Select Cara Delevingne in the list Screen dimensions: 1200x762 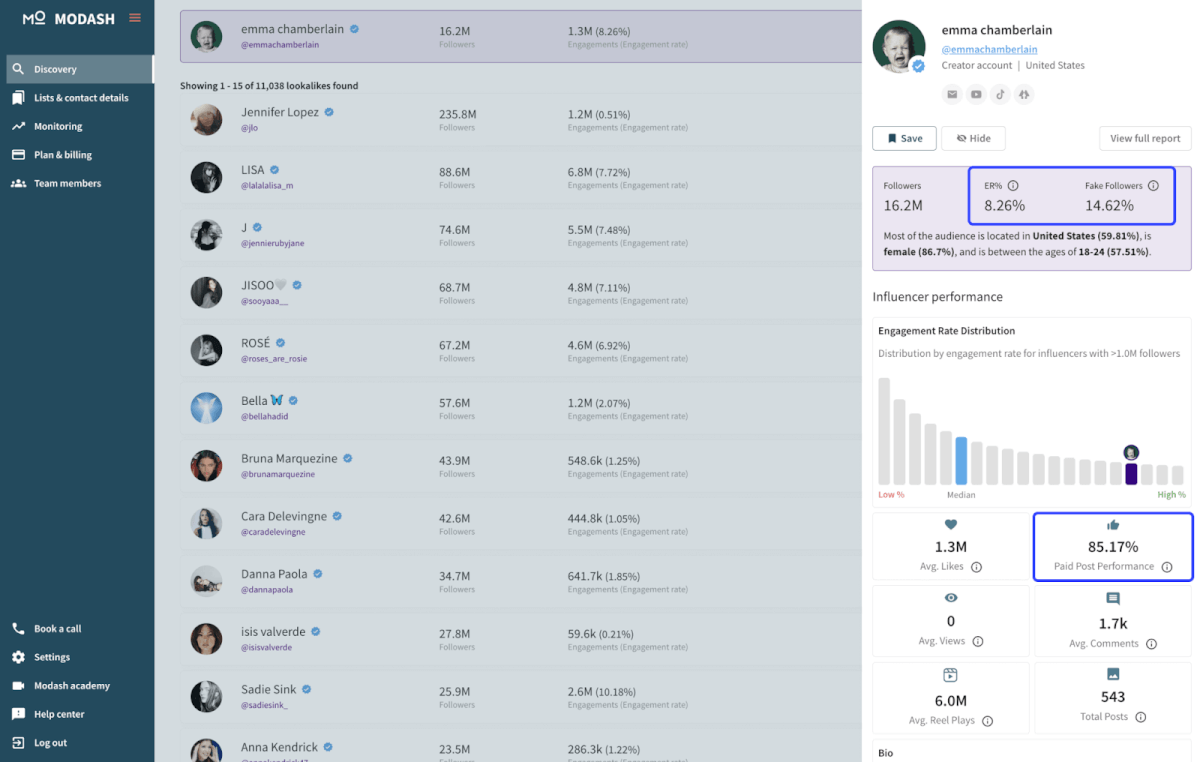click(x=520, y=523)
